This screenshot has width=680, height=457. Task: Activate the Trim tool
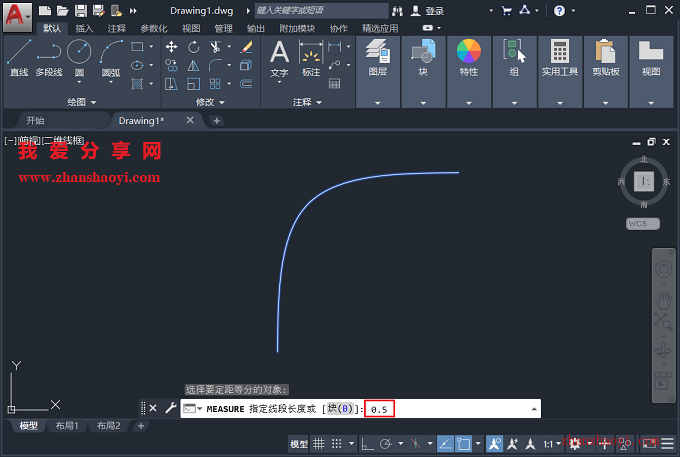coord(215,47)
